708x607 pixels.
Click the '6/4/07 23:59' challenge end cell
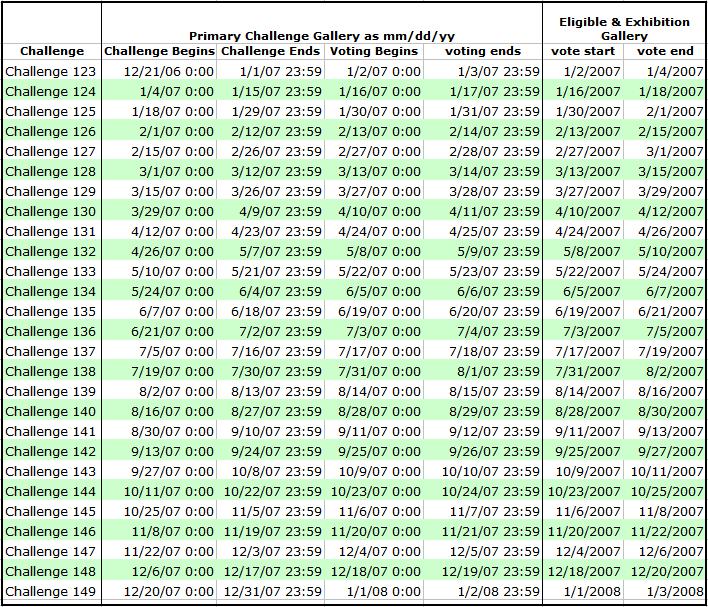[281, 291]
